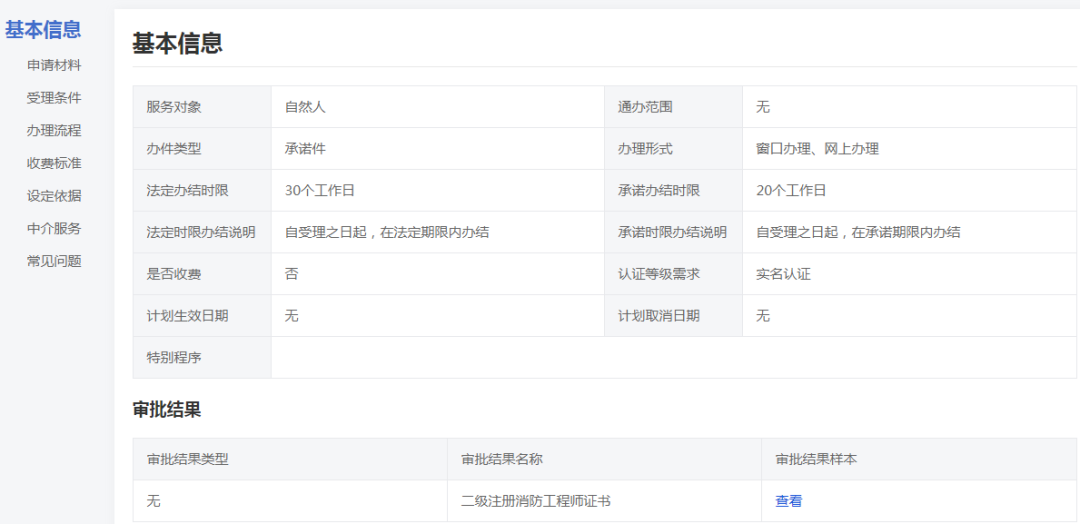Viewport: 1080px width, 524px height.
Task: Click the 实名认证 value cell
Action: pos(783,274)
